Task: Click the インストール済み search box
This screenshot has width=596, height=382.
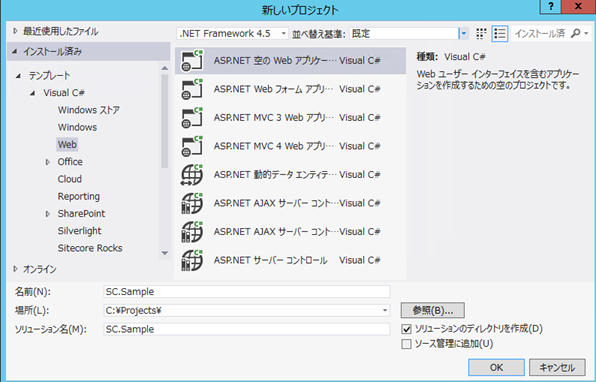Action: pyautogui.click(x=541, y=33)
